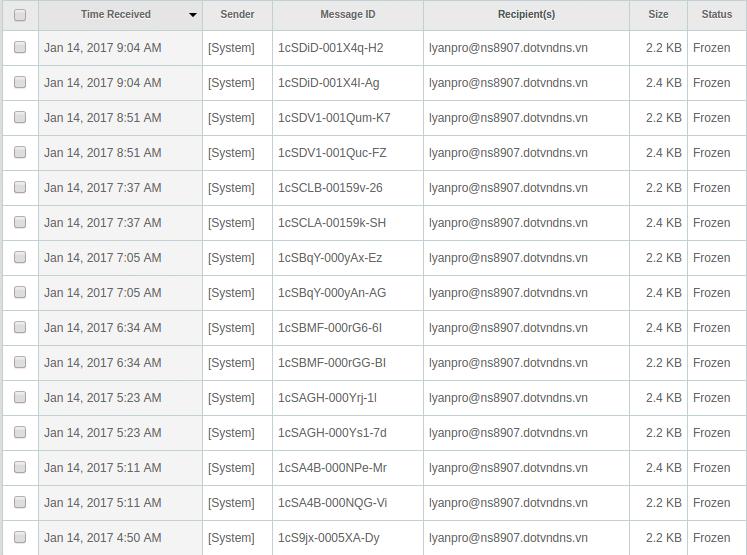Open message ID 1cSDV1-001Quc-FZ
The image size is (747, 555).
332,153
